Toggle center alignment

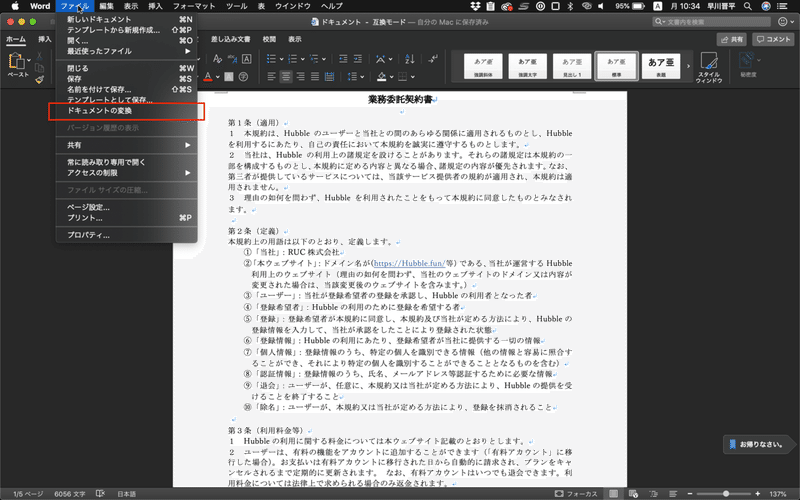pos(286,77)
